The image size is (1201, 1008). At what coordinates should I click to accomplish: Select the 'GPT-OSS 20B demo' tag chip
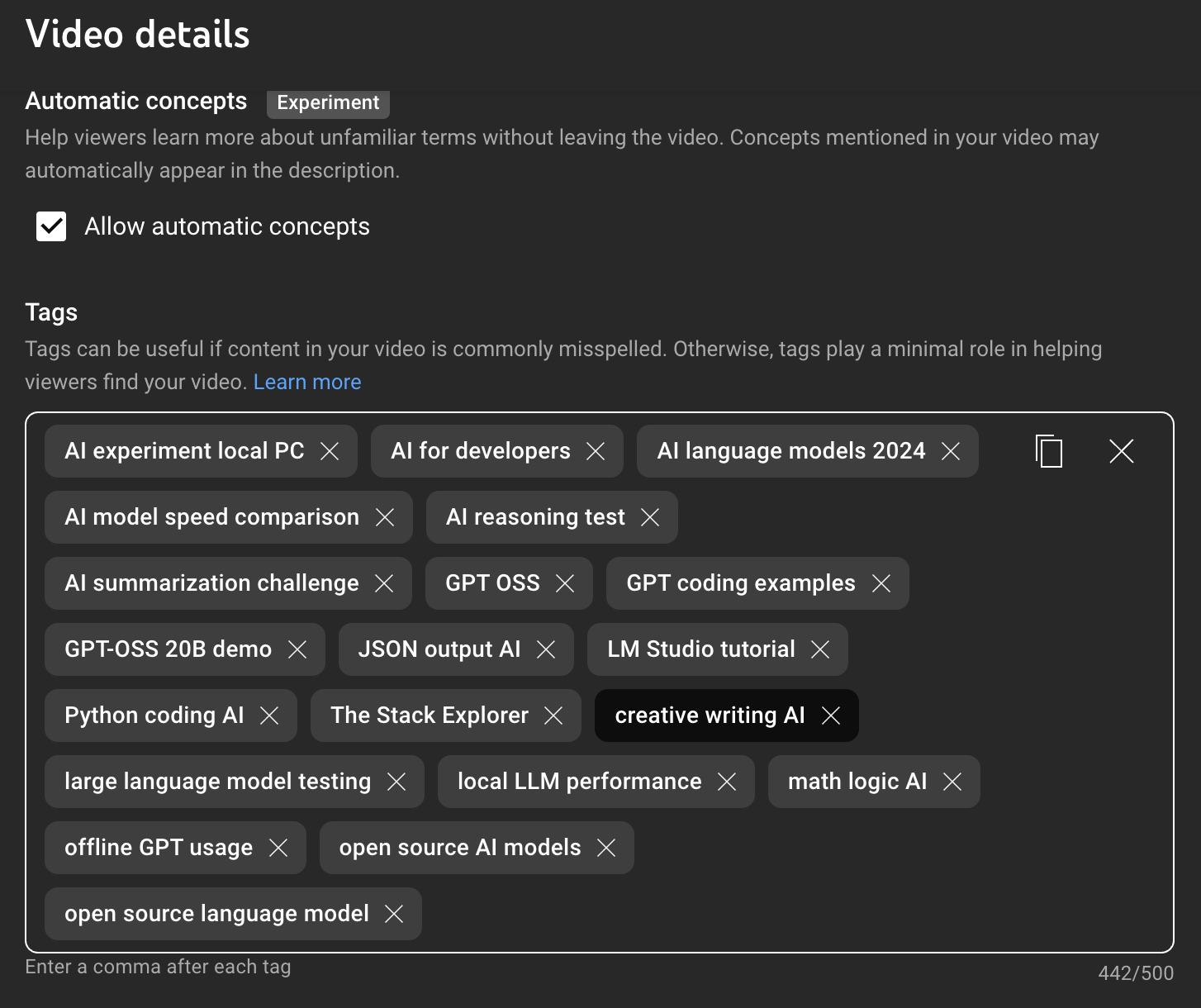point(168,649)
